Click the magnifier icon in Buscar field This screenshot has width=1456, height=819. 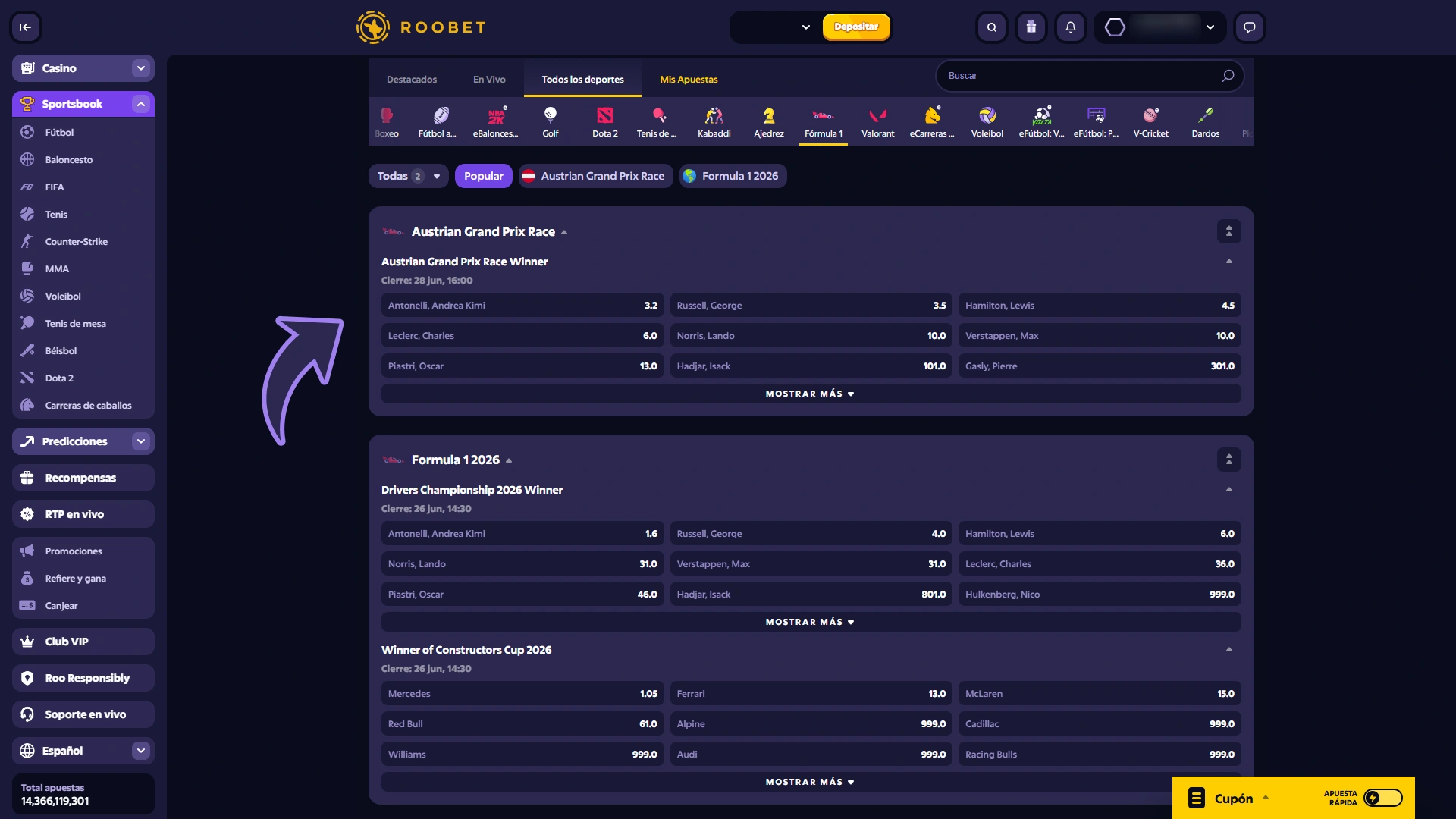(1228, 76)
